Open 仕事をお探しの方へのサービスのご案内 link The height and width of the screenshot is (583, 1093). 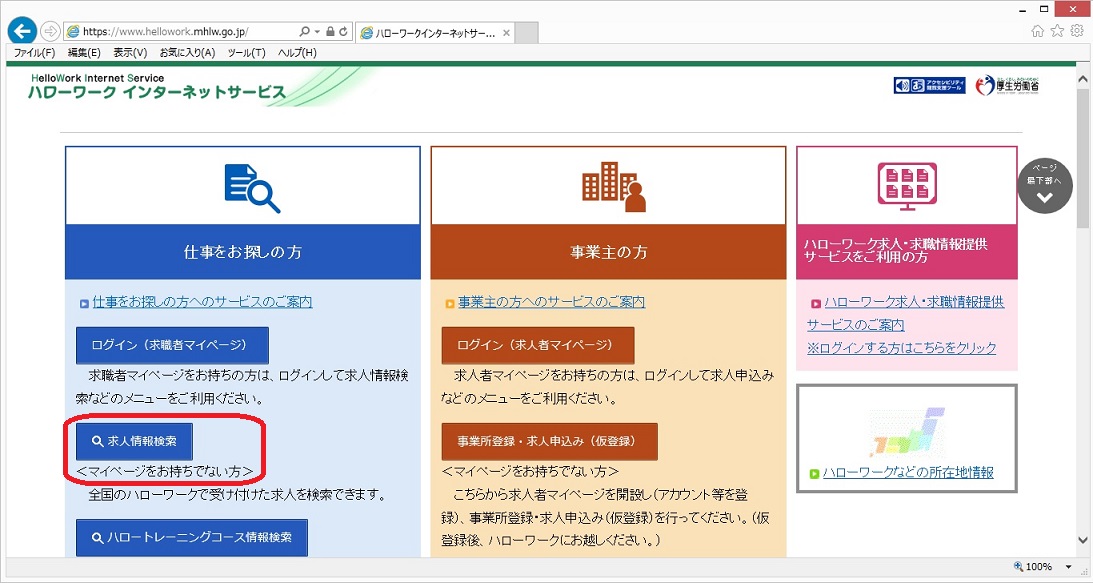[202, 302]
